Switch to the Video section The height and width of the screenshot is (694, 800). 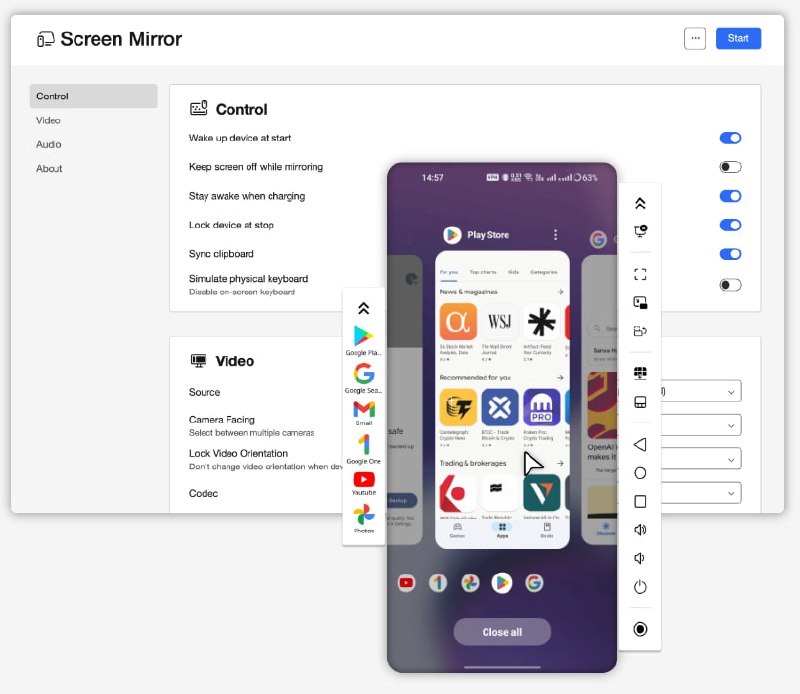pos(49,120)
